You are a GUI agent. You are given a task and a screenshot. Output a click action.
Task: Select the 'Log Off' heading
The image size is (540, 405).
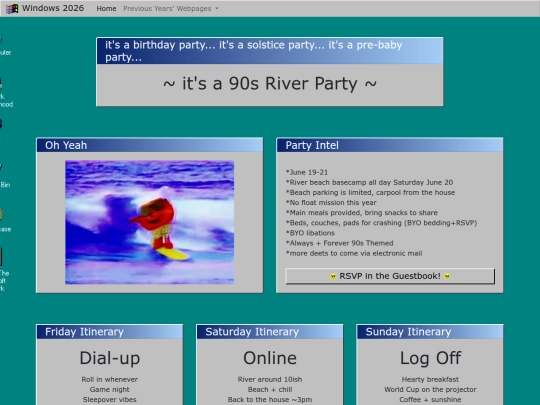click(x=430, y=358)
